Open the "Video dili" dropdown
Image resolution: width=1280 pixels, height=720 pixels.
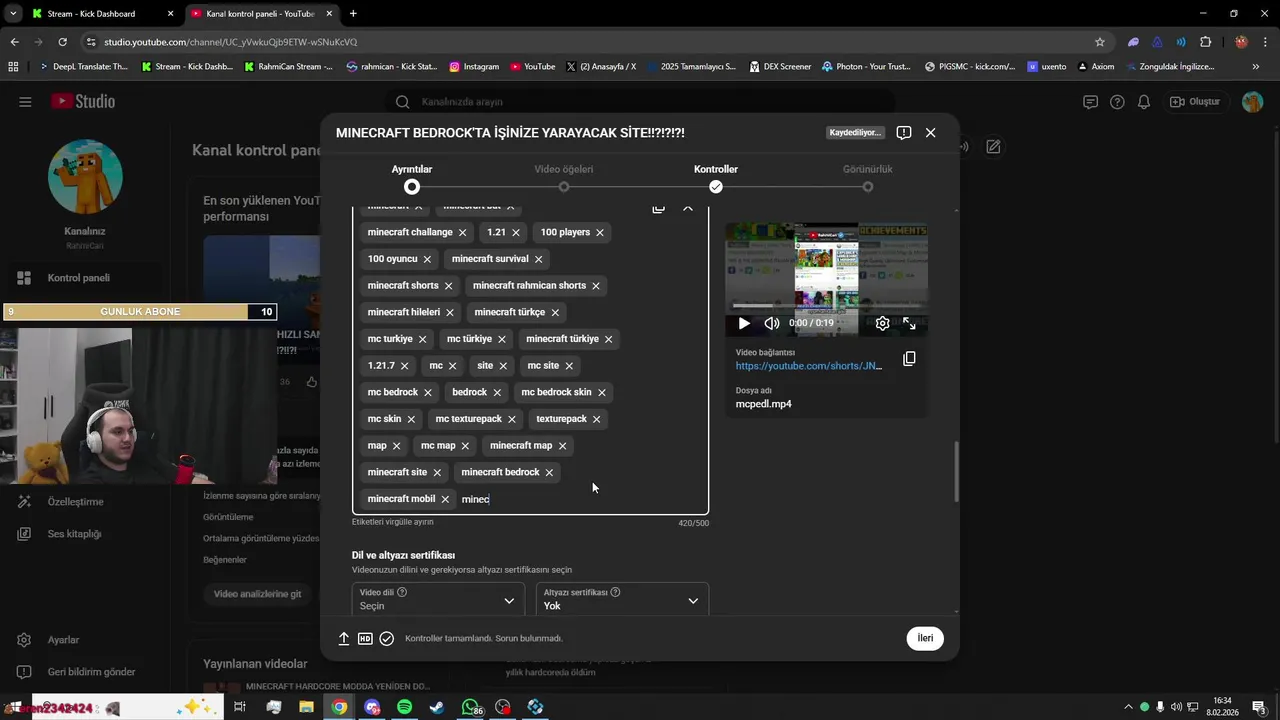pyautogui.click(x=437, y=600)
